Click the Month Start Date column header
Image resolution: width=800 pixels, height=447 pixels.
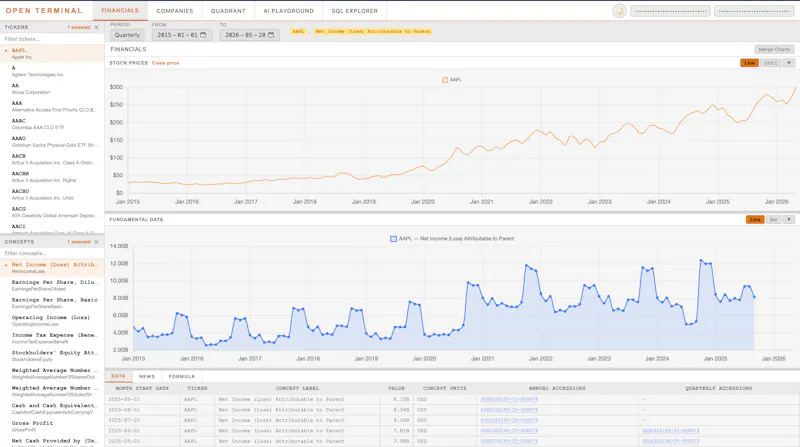pyautogui.click(x=142, y=388)
